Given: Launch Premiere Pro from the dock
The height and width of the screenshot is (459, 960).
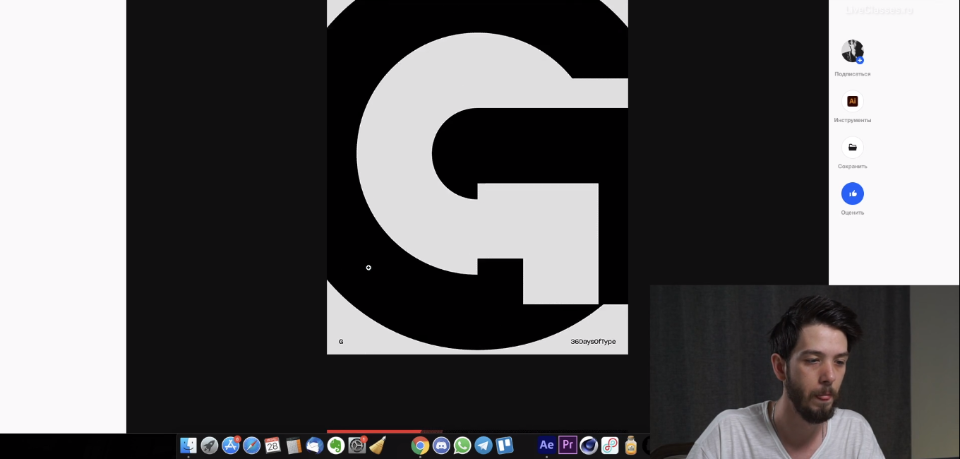Looking at the screenshot, I should 568,445.
